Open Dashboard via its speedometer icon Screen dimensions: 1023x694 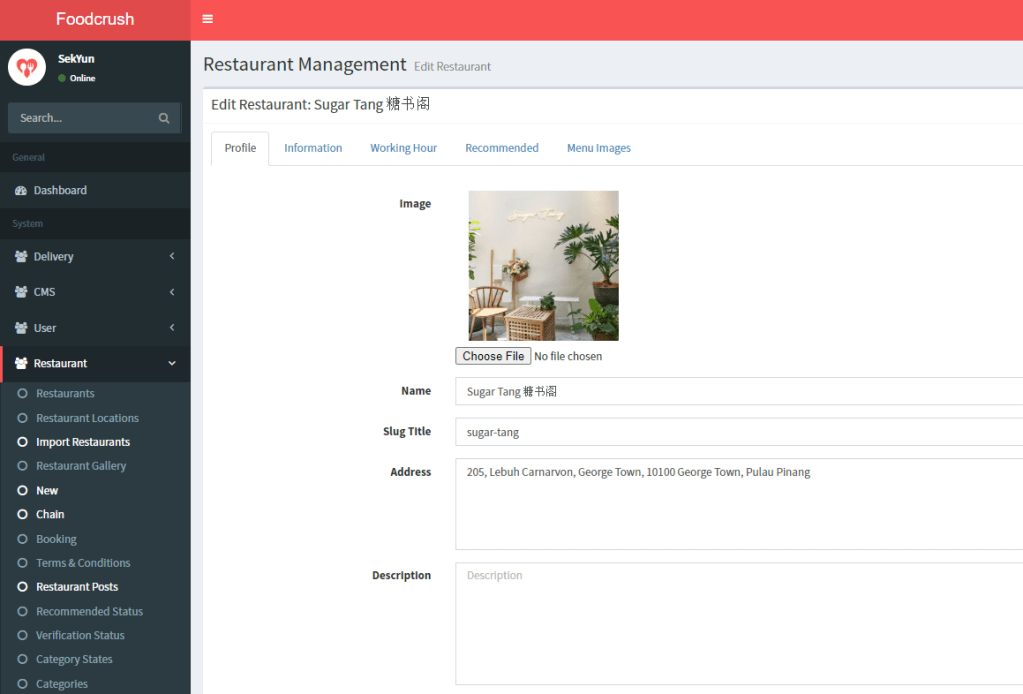coord(21,190)
